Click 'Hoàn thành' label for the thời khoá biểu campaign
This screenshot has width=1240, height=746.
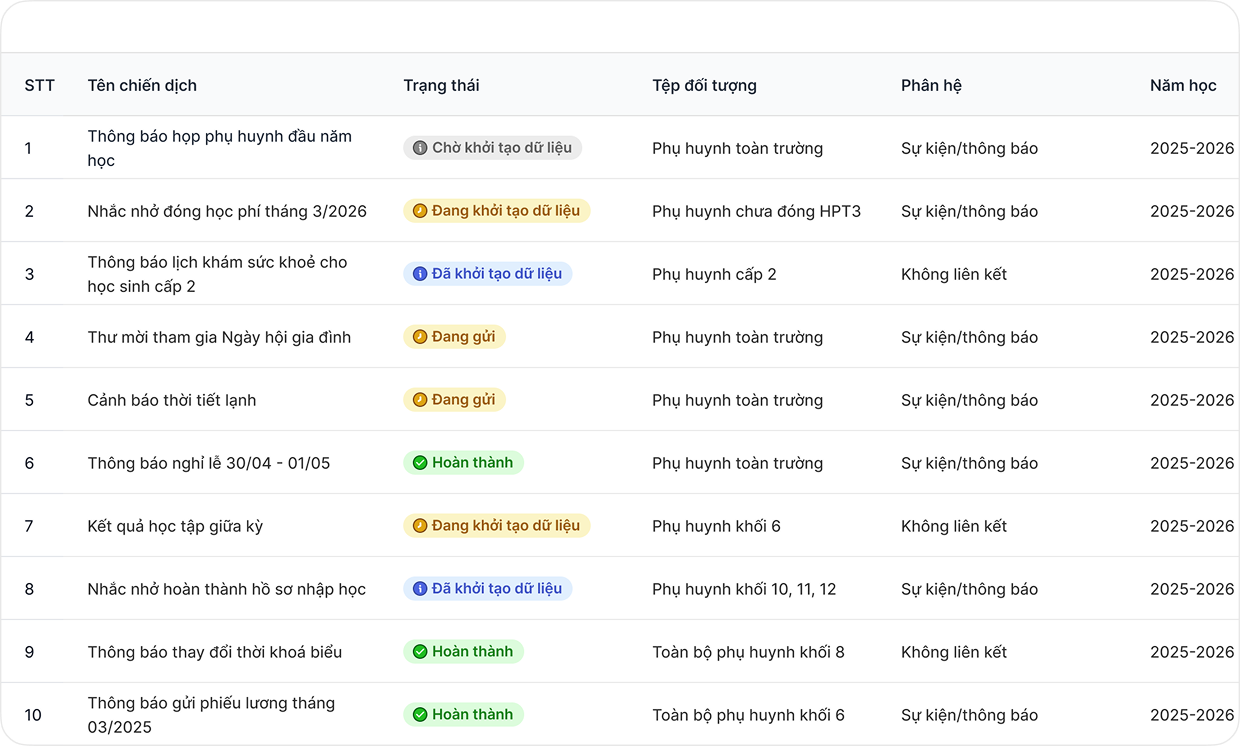(x=472, y=652)
